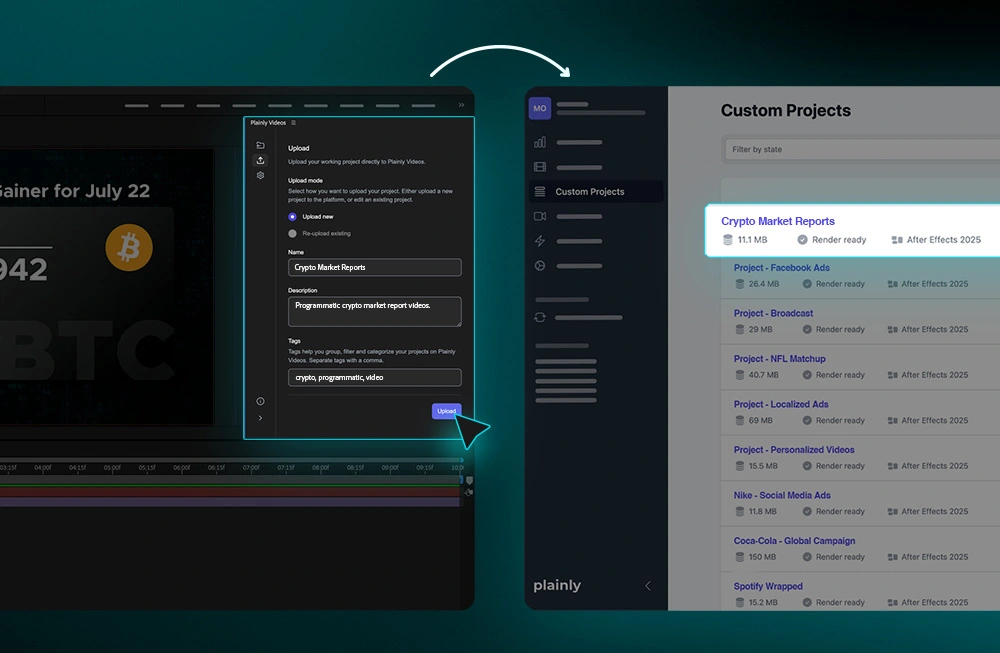
Task: Open the circular wheel icon in Plainly sidebar
Action: [x=540, y=266]
